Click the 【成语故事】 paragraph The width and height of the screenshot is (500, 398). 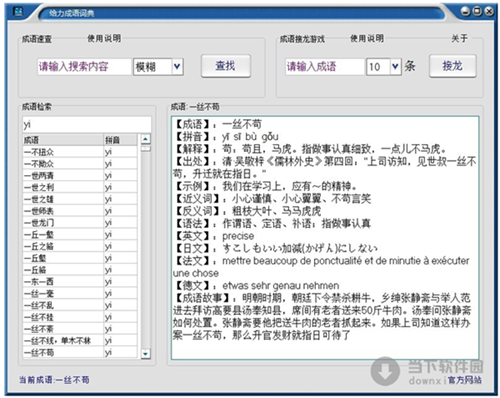[322, 316]
